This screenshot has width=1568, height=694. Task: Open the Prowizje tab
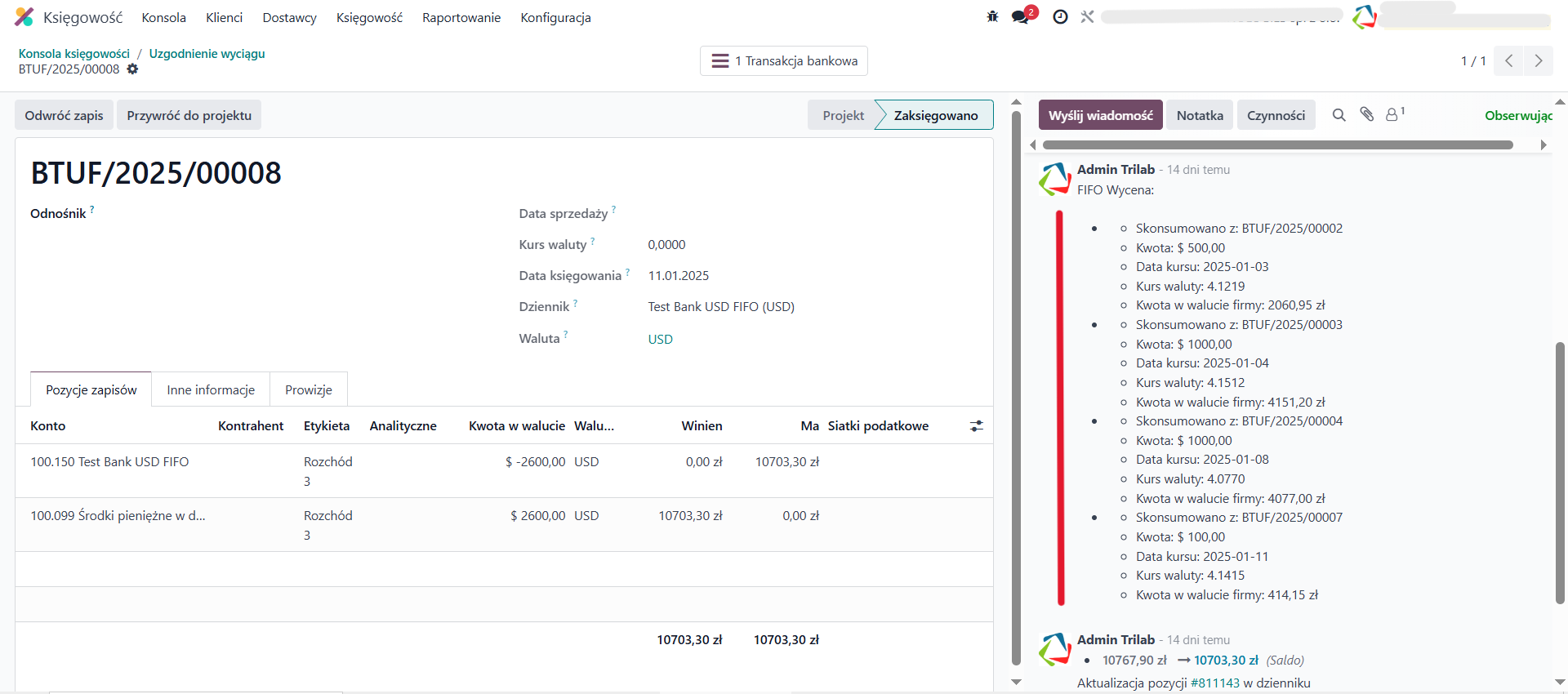click(x=308, y=390)
